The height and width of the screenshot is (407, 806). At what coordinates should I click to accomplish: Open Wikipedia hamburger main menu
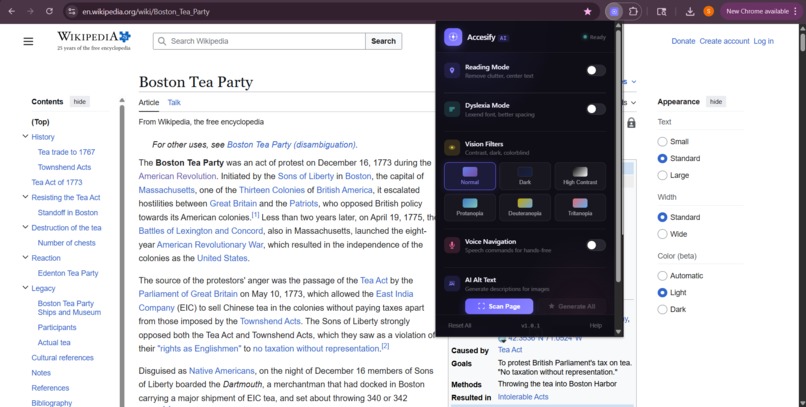pos(28,41)
